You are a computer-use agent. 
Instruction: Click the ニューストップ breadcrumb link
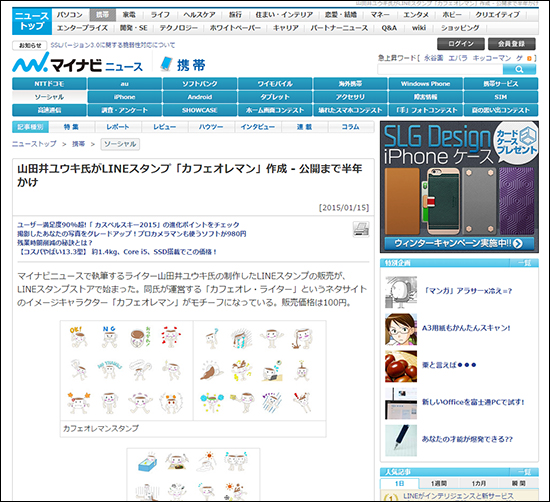click(x=34, y=144)
